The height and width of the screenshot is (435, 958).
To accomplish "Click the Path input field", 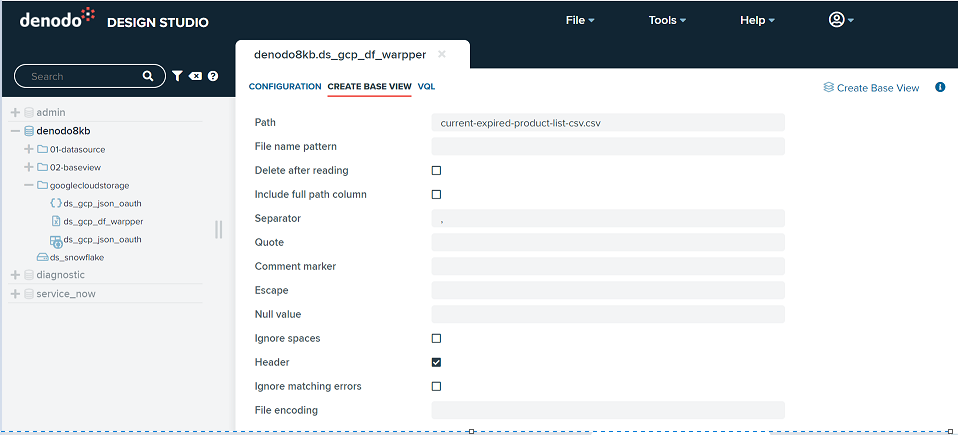I will pyautogui.click(x=608, y=122).
